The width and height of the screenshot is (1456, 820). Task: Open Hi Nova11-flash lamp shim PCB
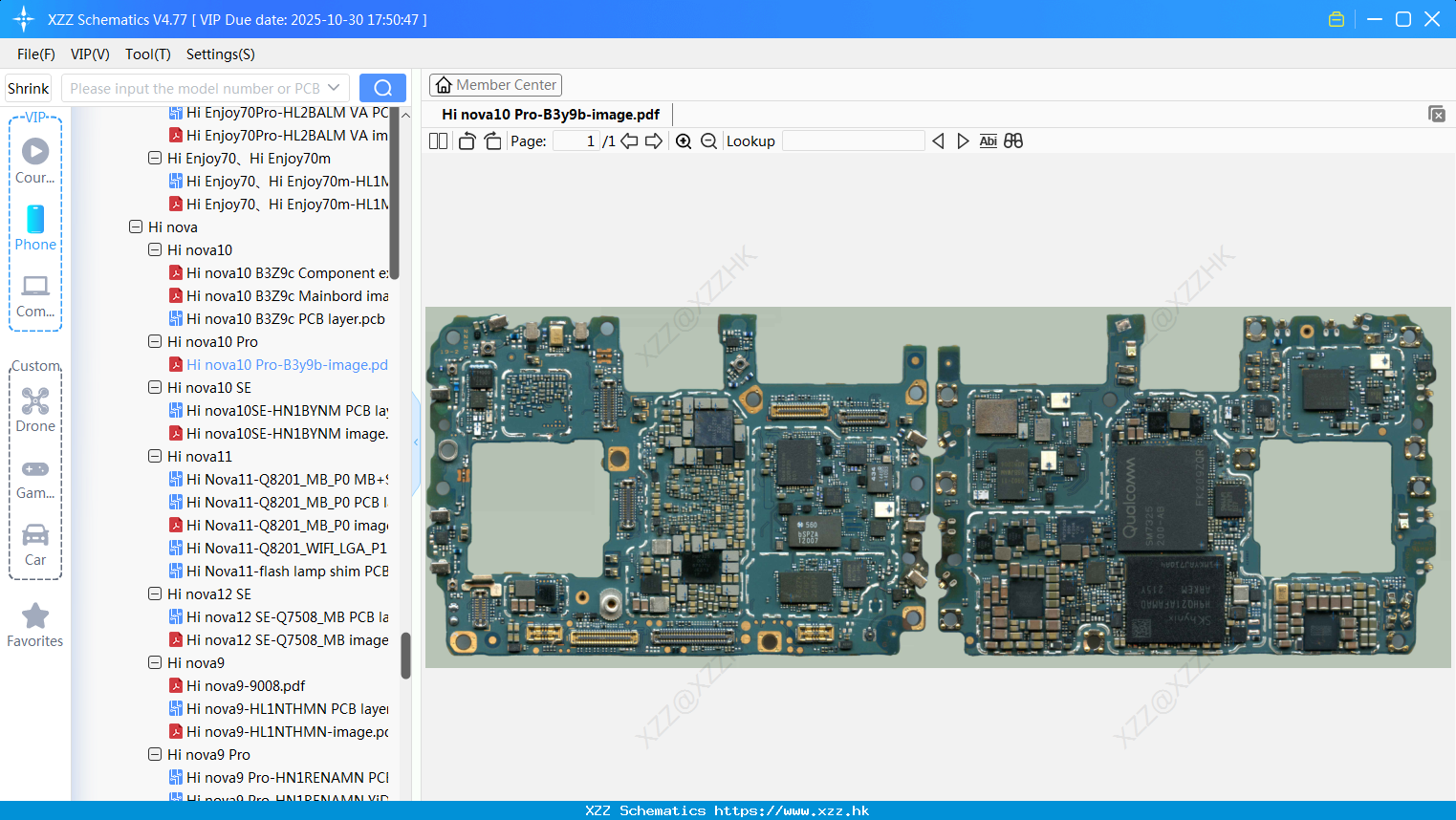(279, 571)
